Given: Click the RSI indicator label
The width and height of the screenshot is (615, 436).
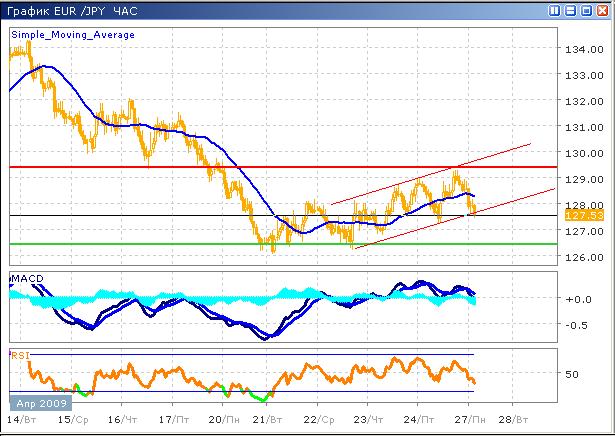Looking at the screenshot, I should click(x=20, y=354).
